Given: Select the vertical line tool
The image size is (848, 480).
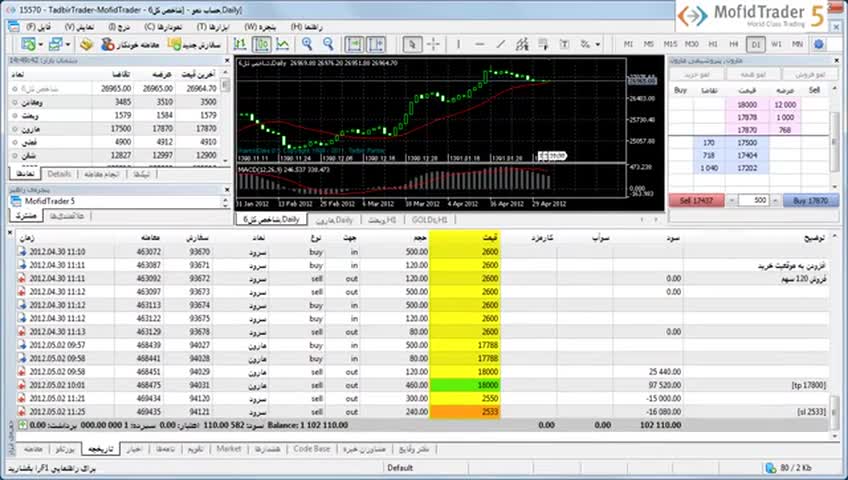Looking at the screenshot, I should [x=458, y=44].
